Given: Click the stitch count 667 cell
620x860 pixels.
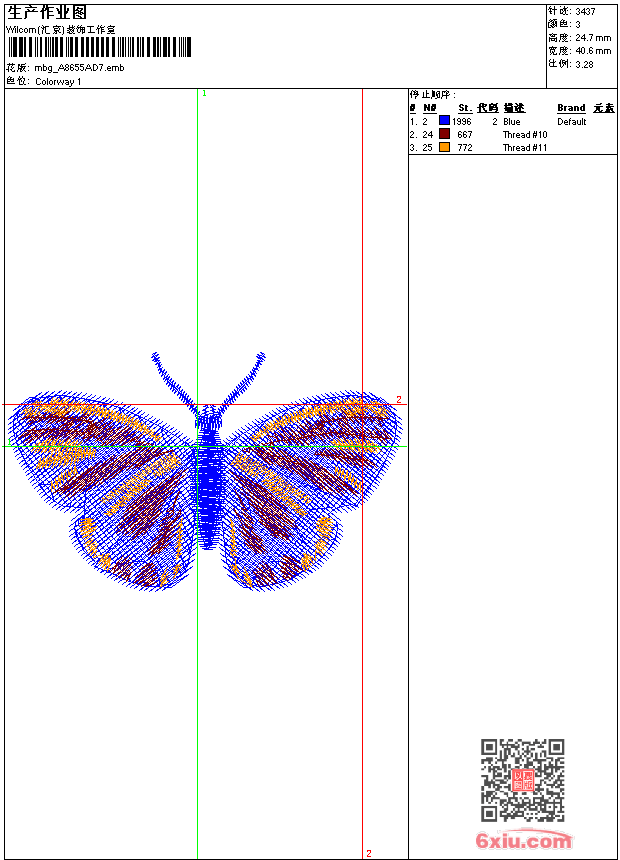Looking at the screenshot, I should 465,135.
